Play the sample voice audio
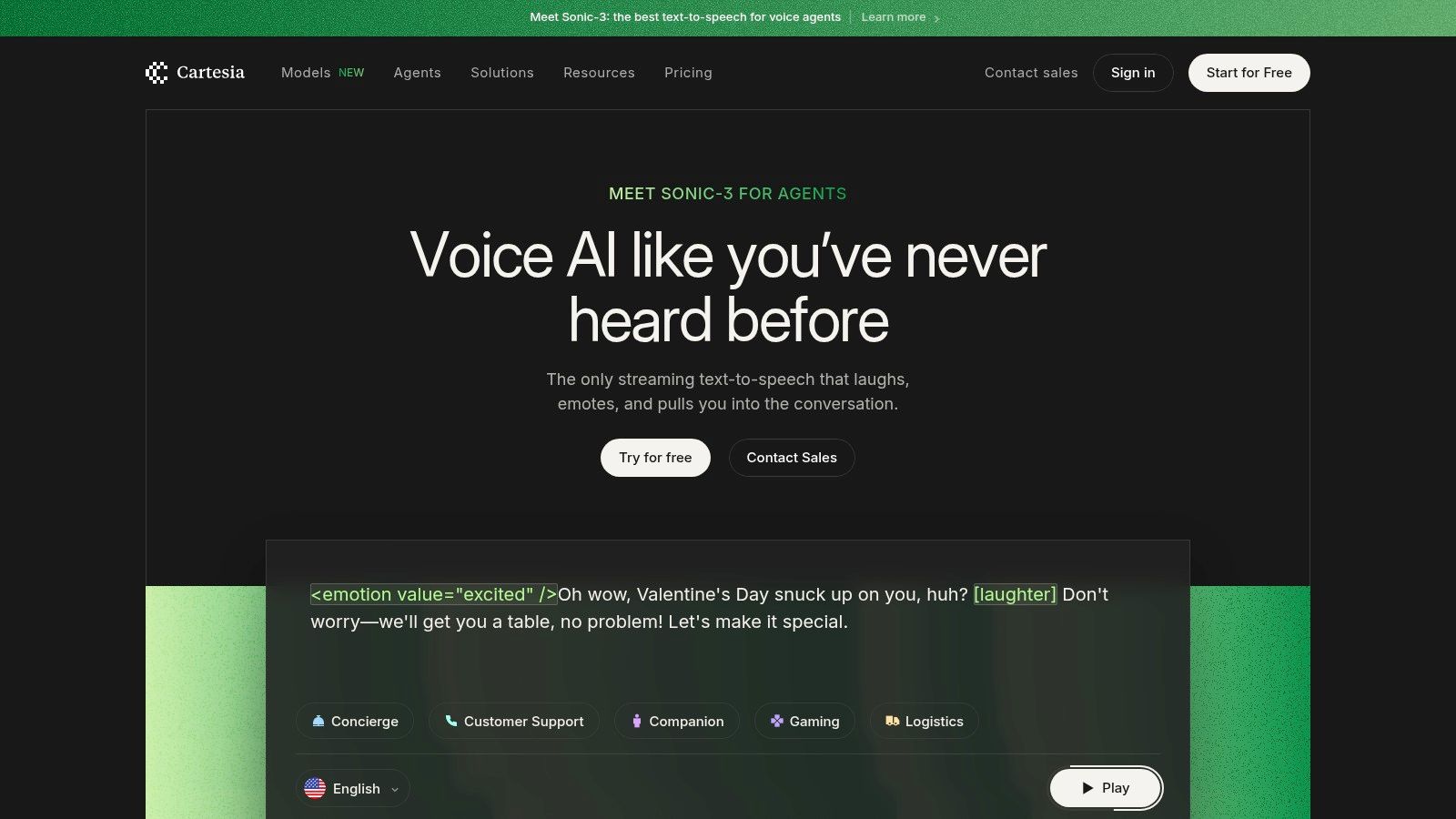Viewport: 1456px width, 819px height. tap(1106, 788)
